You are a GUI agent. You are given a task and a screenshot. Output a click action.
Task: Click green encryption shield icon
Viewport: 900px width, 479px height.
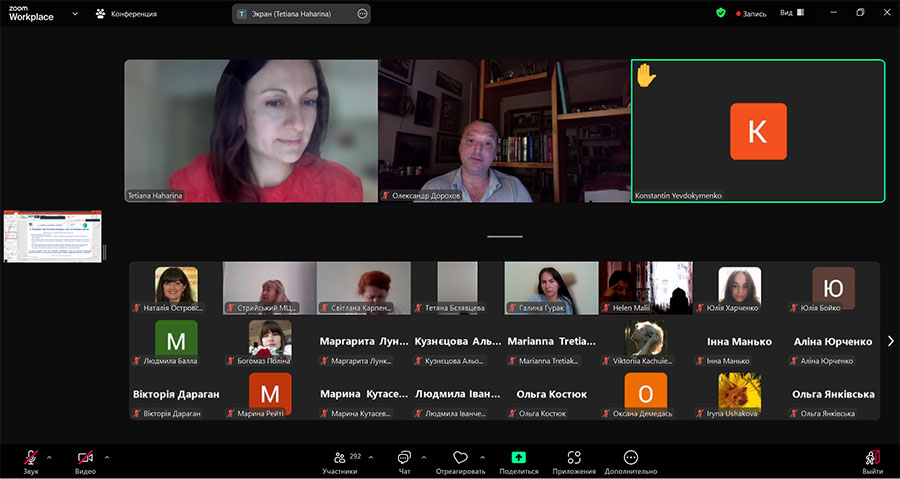pos(721,13)
